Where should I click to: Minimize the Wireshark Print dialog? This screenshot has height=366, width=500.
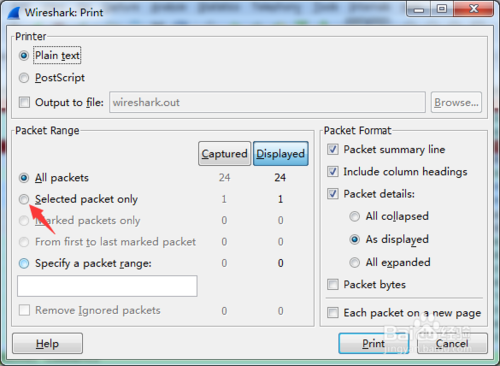[x=419, y=9]
